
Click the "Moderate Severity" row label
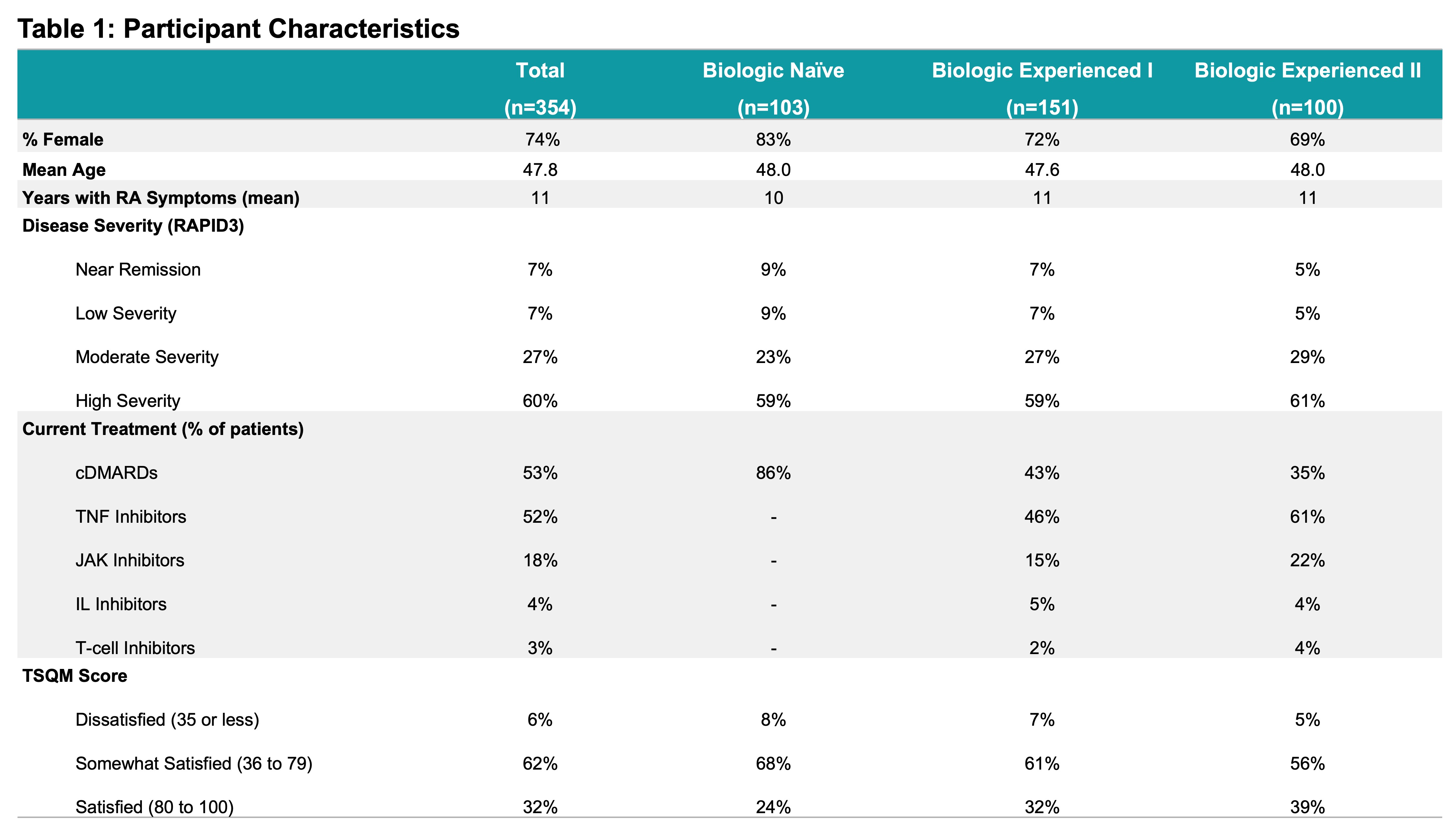(147, 357)
